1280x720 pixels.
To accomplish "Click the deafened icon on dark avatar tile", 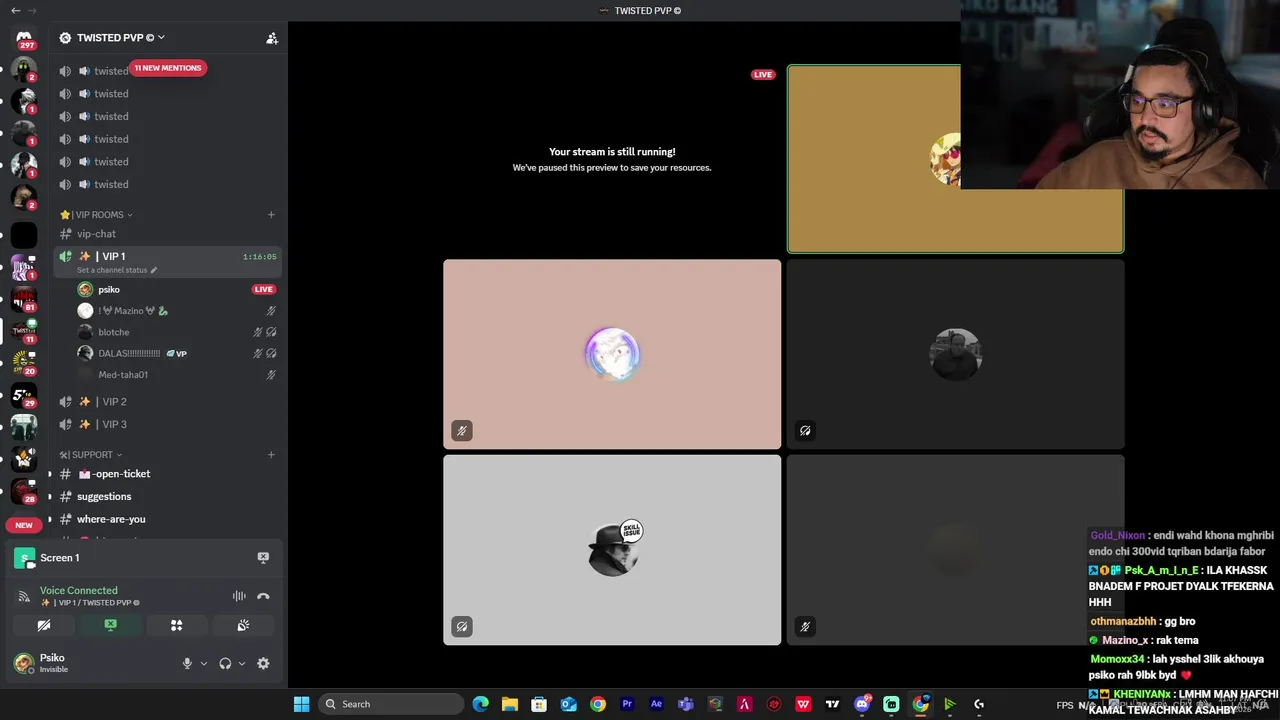I will 805,431.
